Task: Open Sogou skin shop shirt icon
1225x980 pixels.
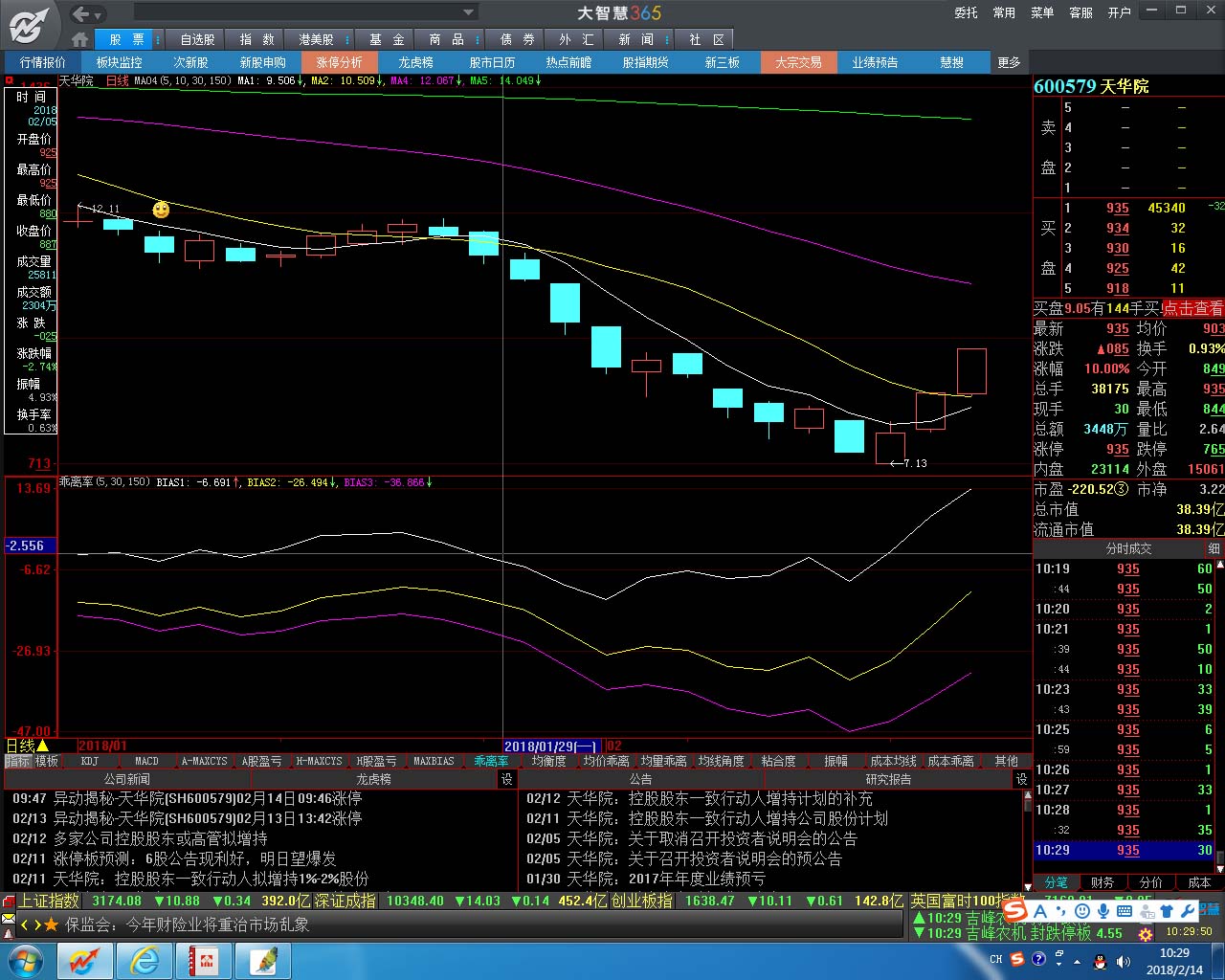Action: click(x=1167, y=911)
